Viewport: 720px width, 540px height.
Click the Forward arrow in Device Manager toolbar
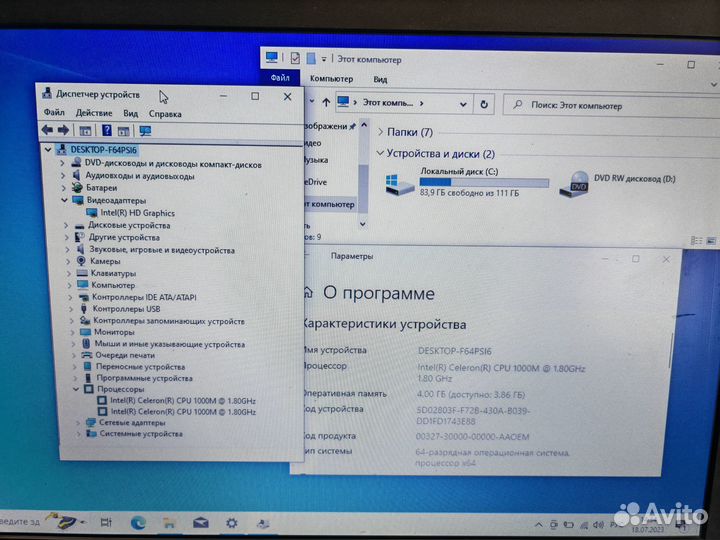click(x=63, y=130)
